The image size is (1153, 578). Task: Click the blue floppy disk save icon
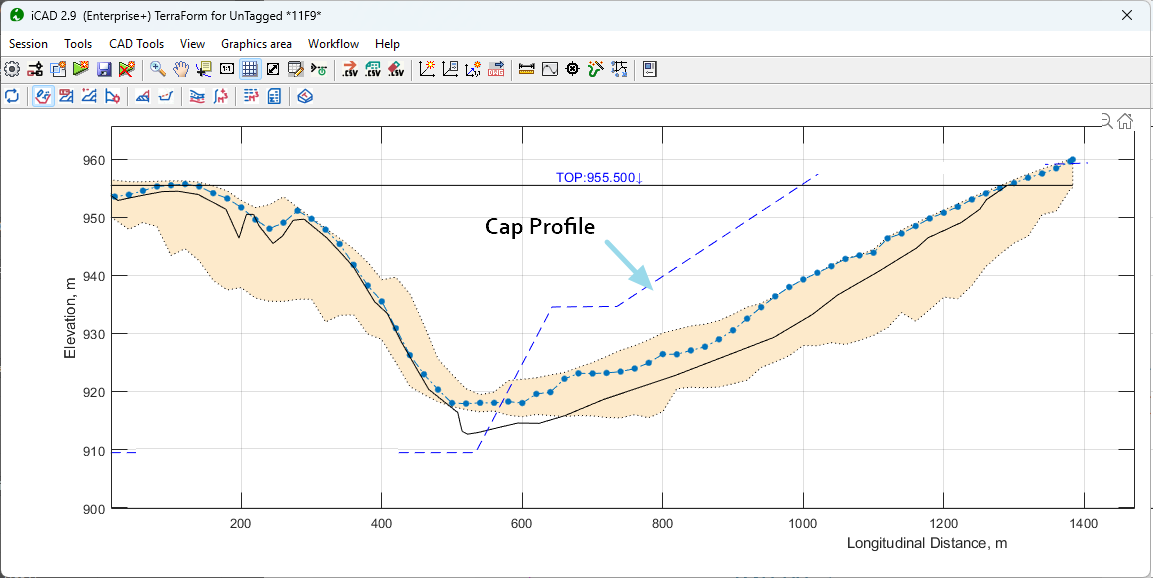click(x=103, y=70)
